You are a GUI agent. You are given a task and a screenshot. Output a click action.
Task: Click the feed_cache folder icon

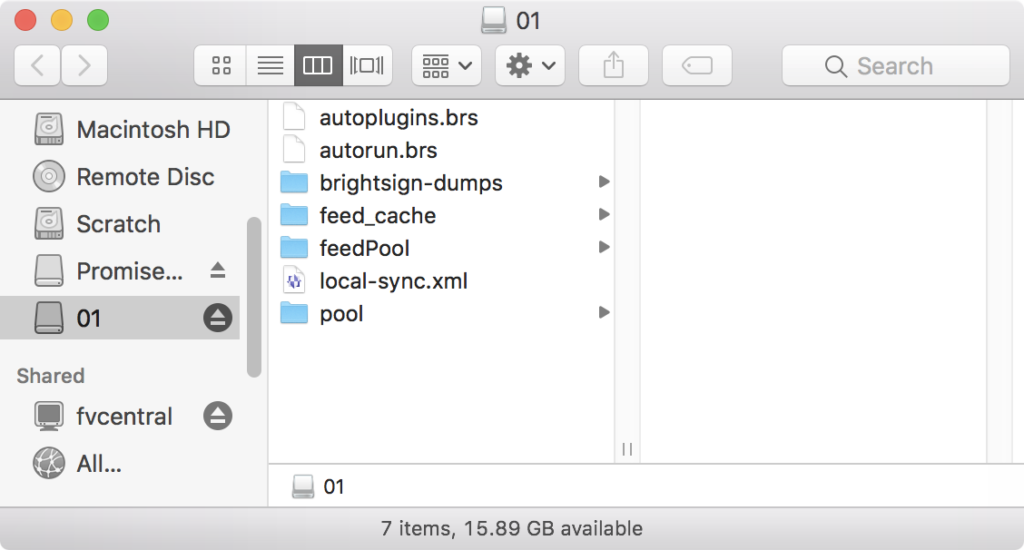[294, 215]
